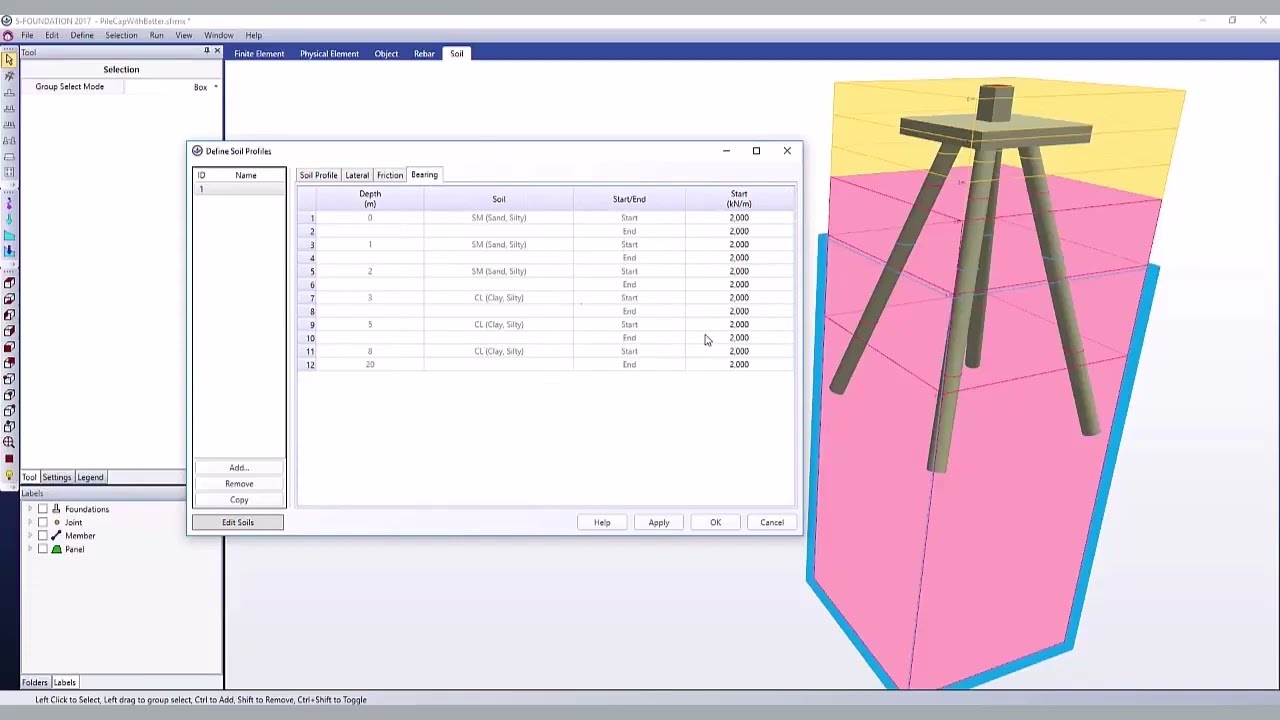Screen dimensions: 1280x720
Task: Click the blue downward arrow load icon
Action: coord(9,251)
